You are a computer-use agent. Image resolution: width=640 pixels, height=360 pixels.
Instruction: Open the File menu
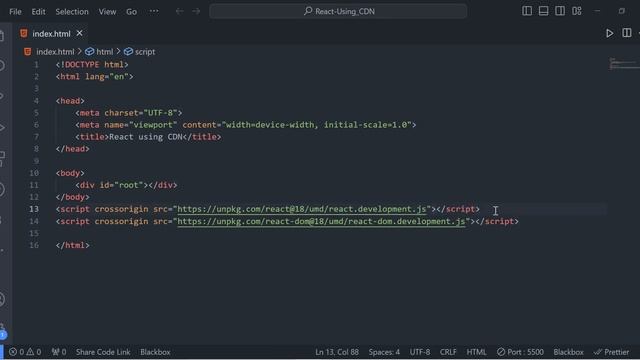[x=15, y=11]
